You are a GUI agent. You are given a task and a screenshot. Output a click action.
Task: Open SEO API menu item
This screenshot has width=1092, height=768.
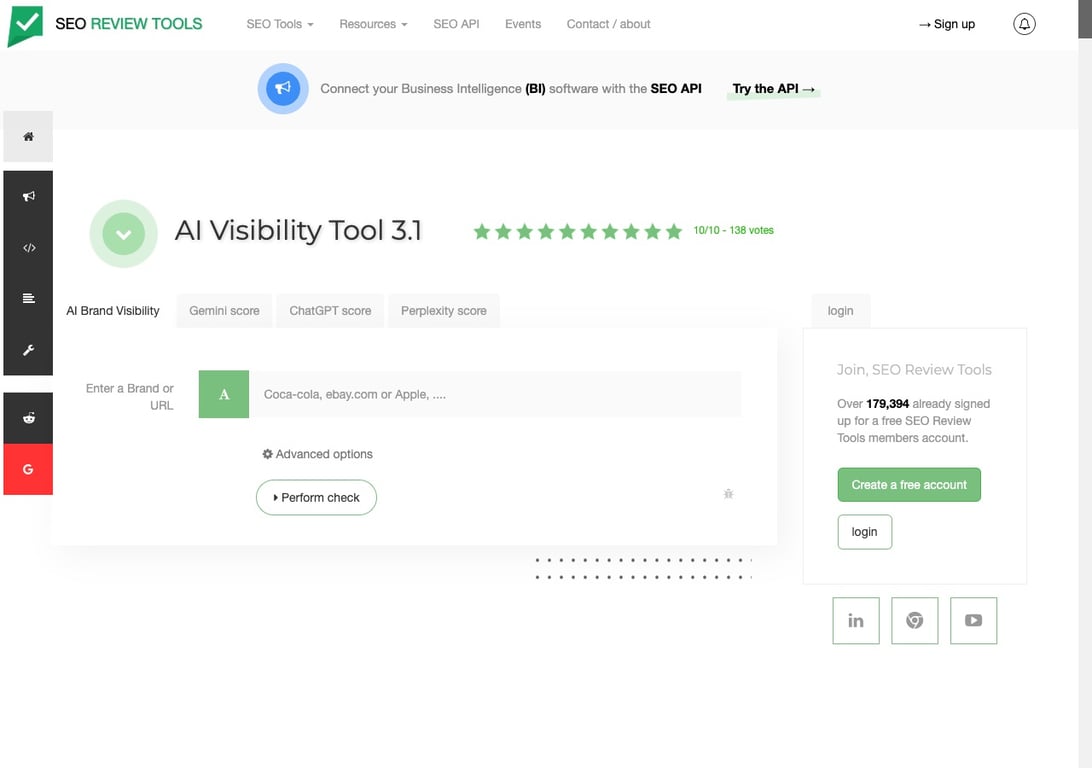tap(456, 24)
